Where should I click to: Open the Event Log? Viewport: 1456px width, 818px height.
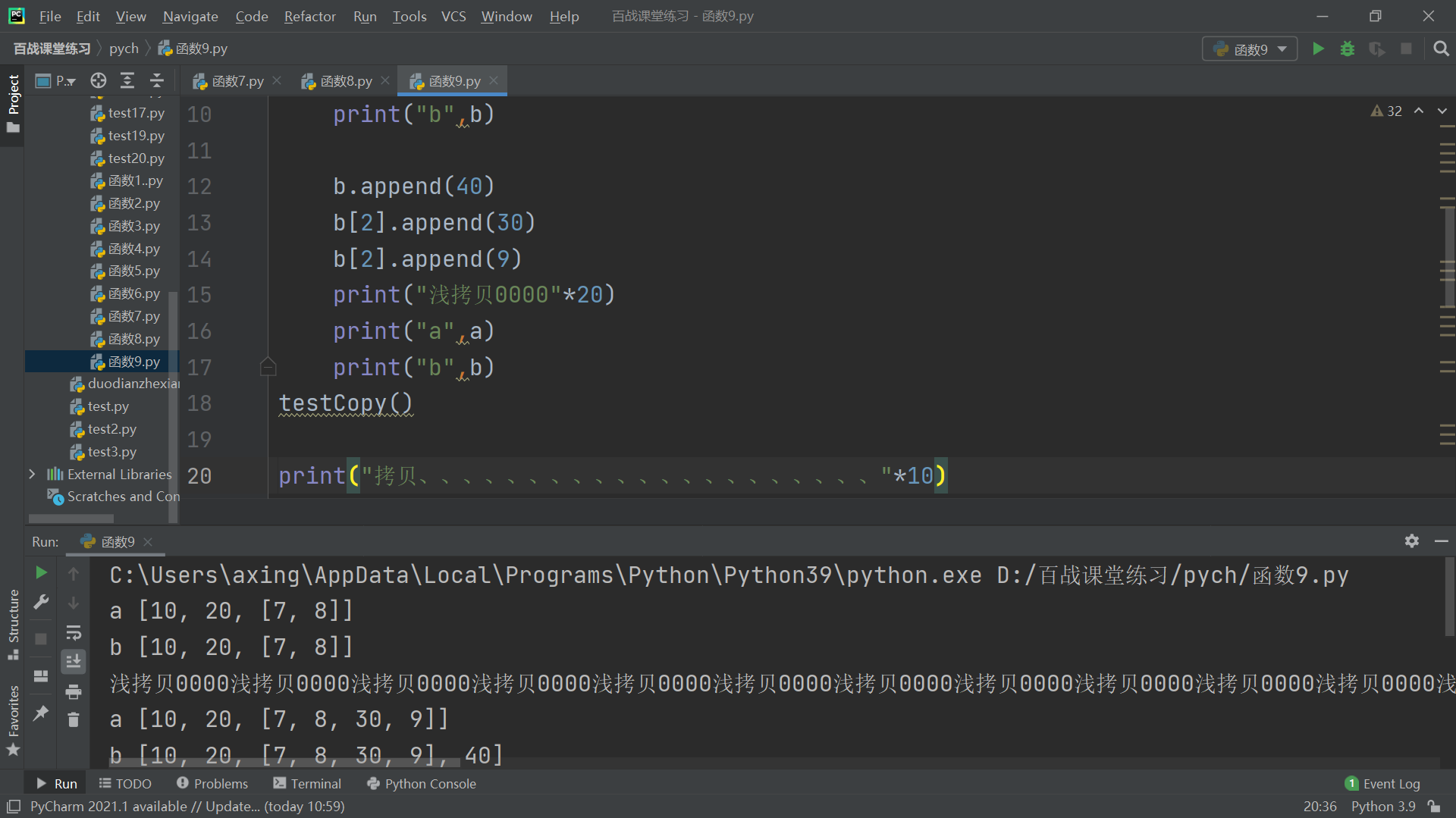point(1382,783)
